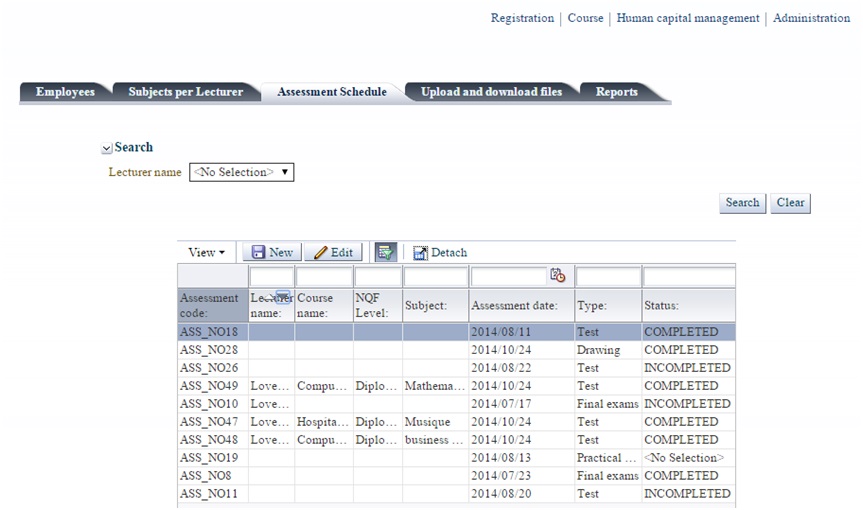
Task: Open the Lecturer name dropdown
Action: click(241, 172)
